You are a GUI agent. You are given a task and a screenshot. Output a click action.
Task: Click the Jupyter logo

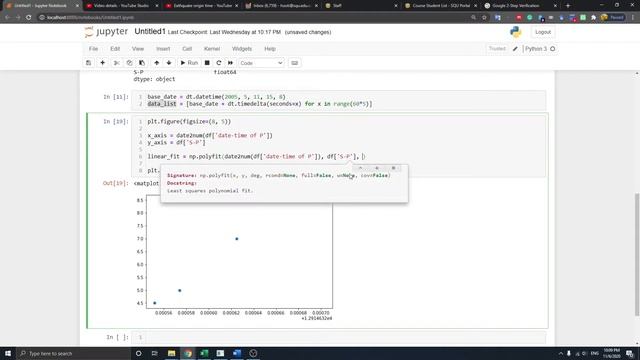tap(106, 32)
